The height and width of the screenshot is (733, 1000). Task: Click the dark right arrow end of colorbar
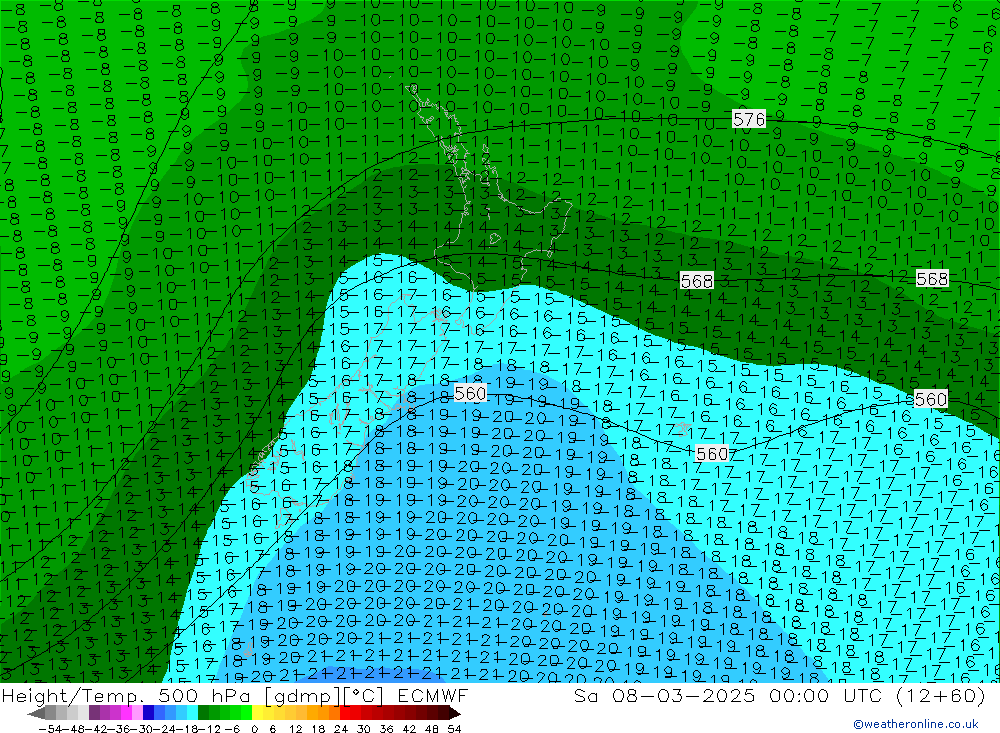[x=455, y=713]
